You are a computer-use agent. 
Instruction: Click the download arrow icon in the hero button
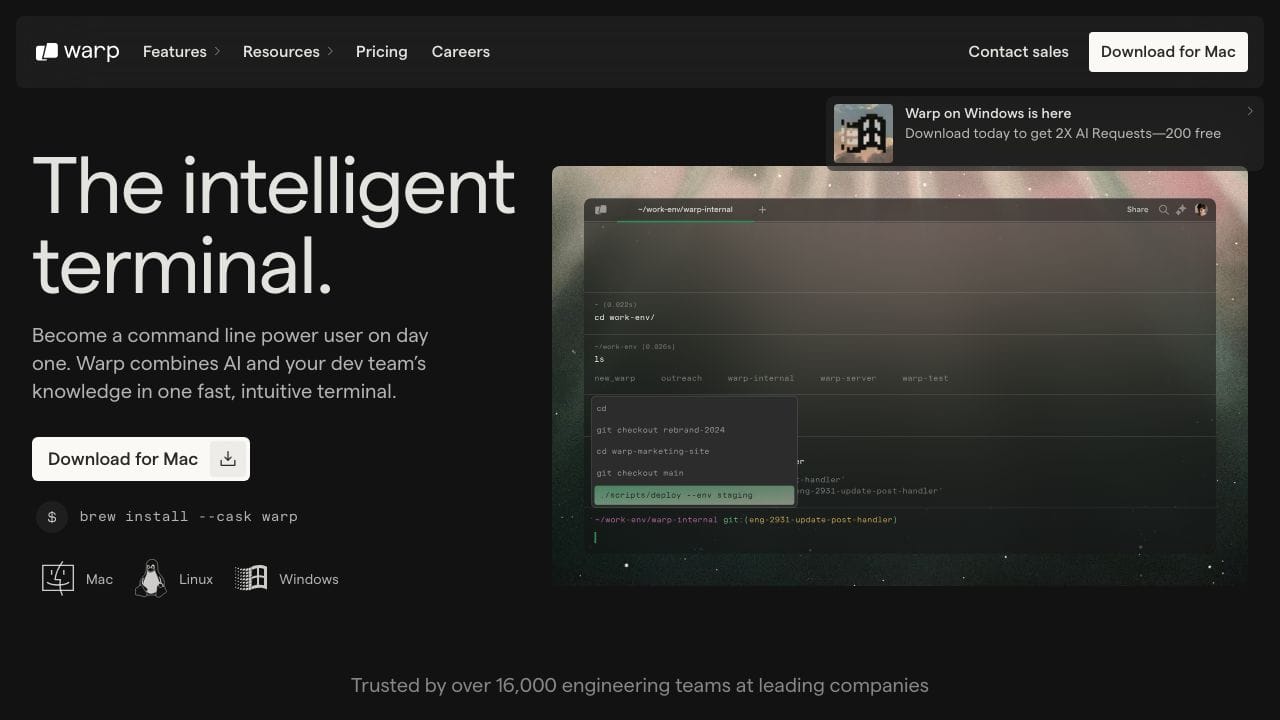[228, 459]
